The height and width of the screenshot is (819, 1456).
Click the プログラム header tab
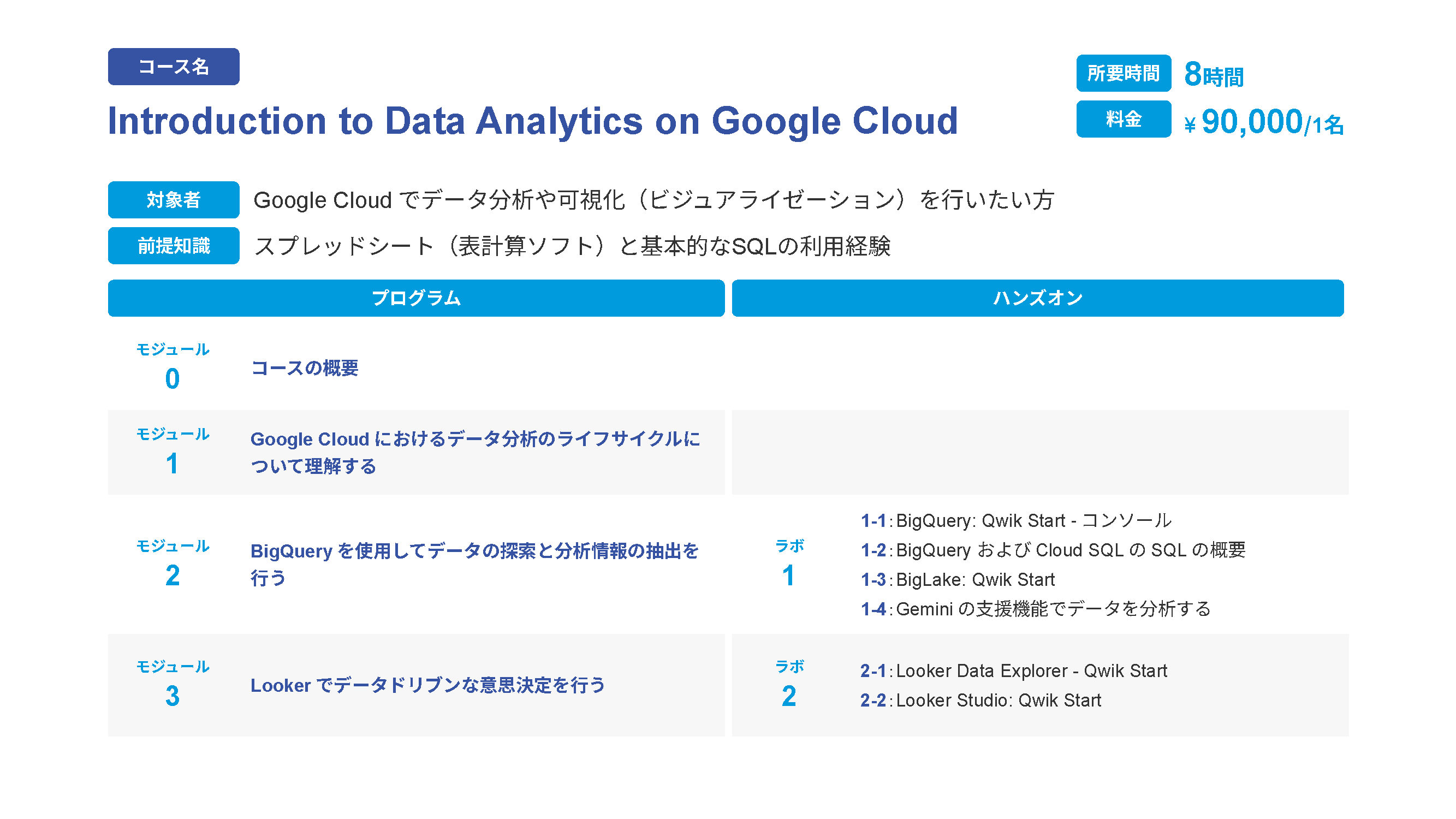tap(416, 298)
